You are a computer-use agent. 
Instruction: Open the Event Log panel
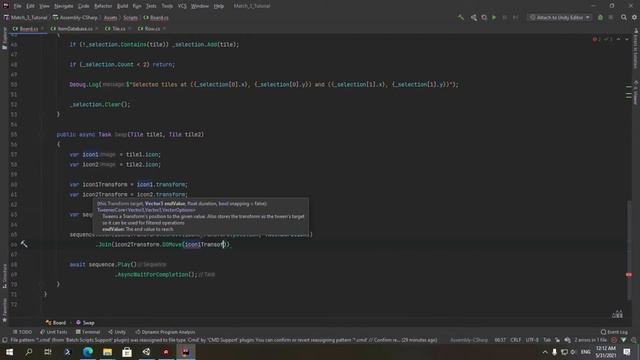click(614, 332)
